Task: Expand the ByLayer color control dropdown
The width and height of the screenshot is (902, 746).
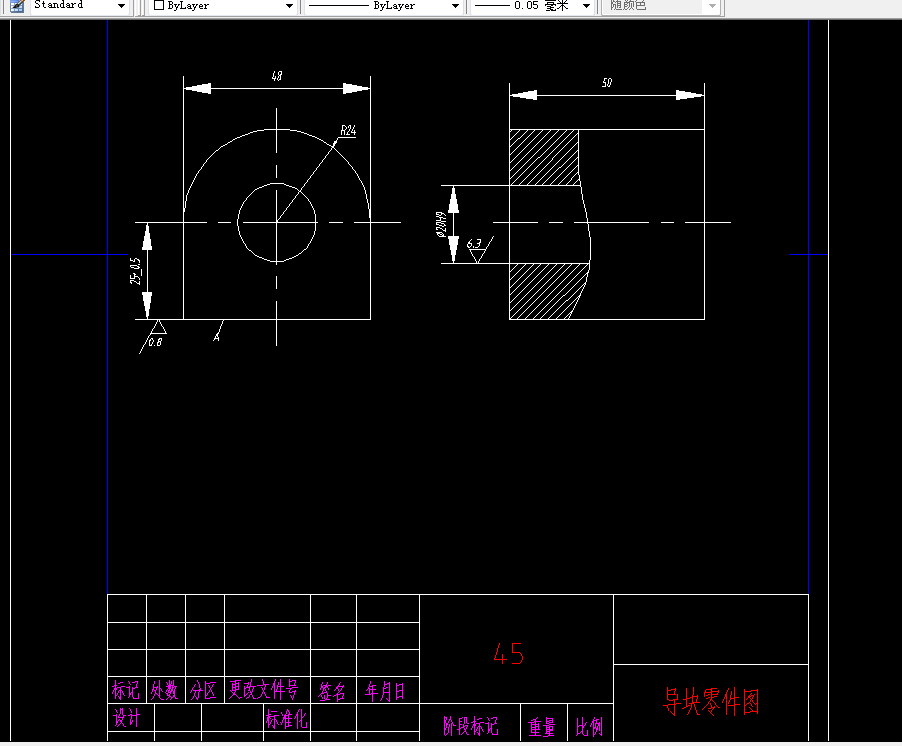Action: 290,6
